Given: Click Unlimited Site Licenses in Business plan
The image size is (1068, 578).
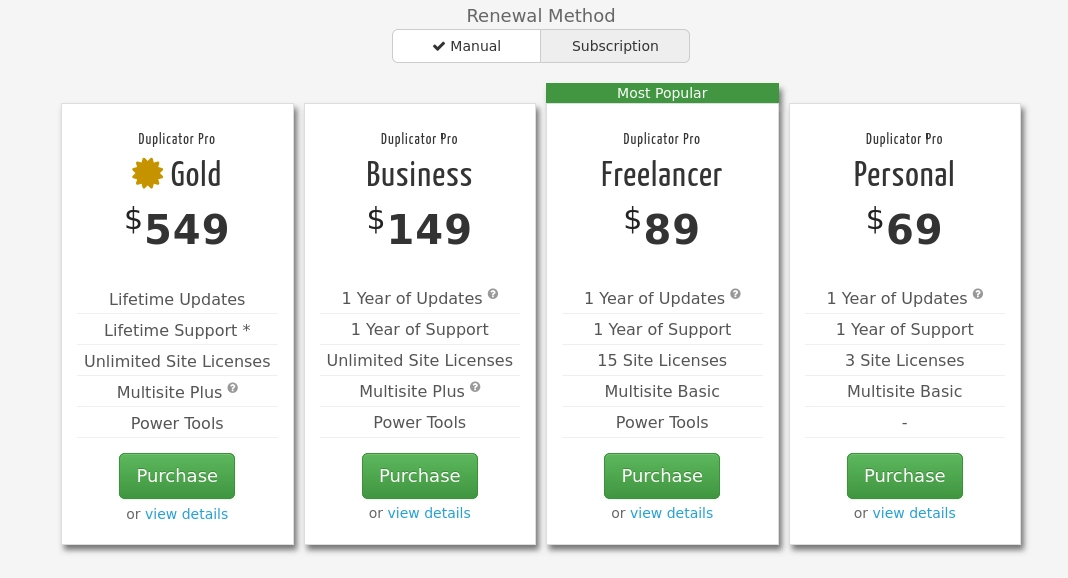Looking at the screenshot, I should tap(420, 361).
